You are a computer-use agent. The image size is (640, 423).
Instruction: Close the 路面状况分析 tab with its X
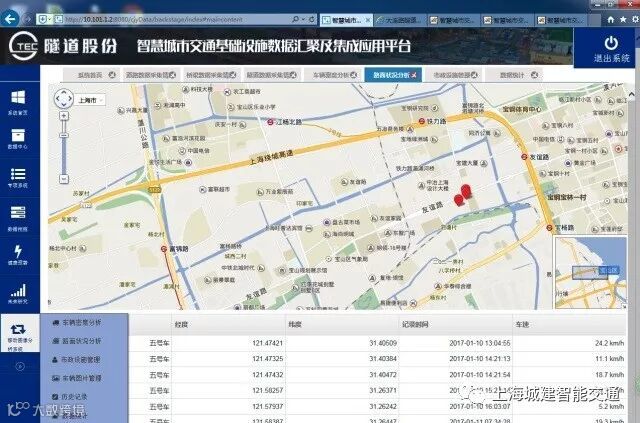(x=414, y=75)
